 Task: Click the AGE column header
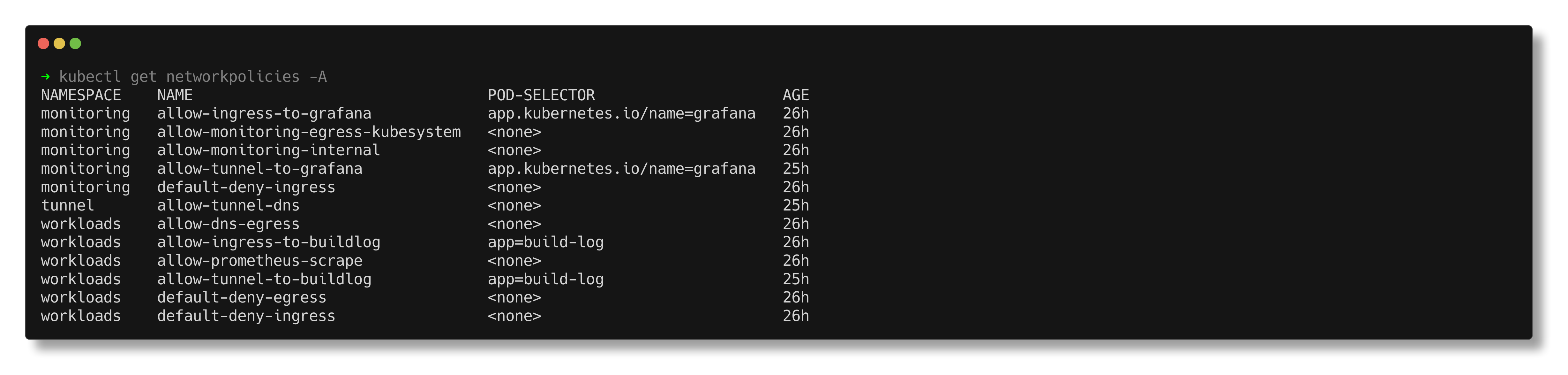click(796, 95)
